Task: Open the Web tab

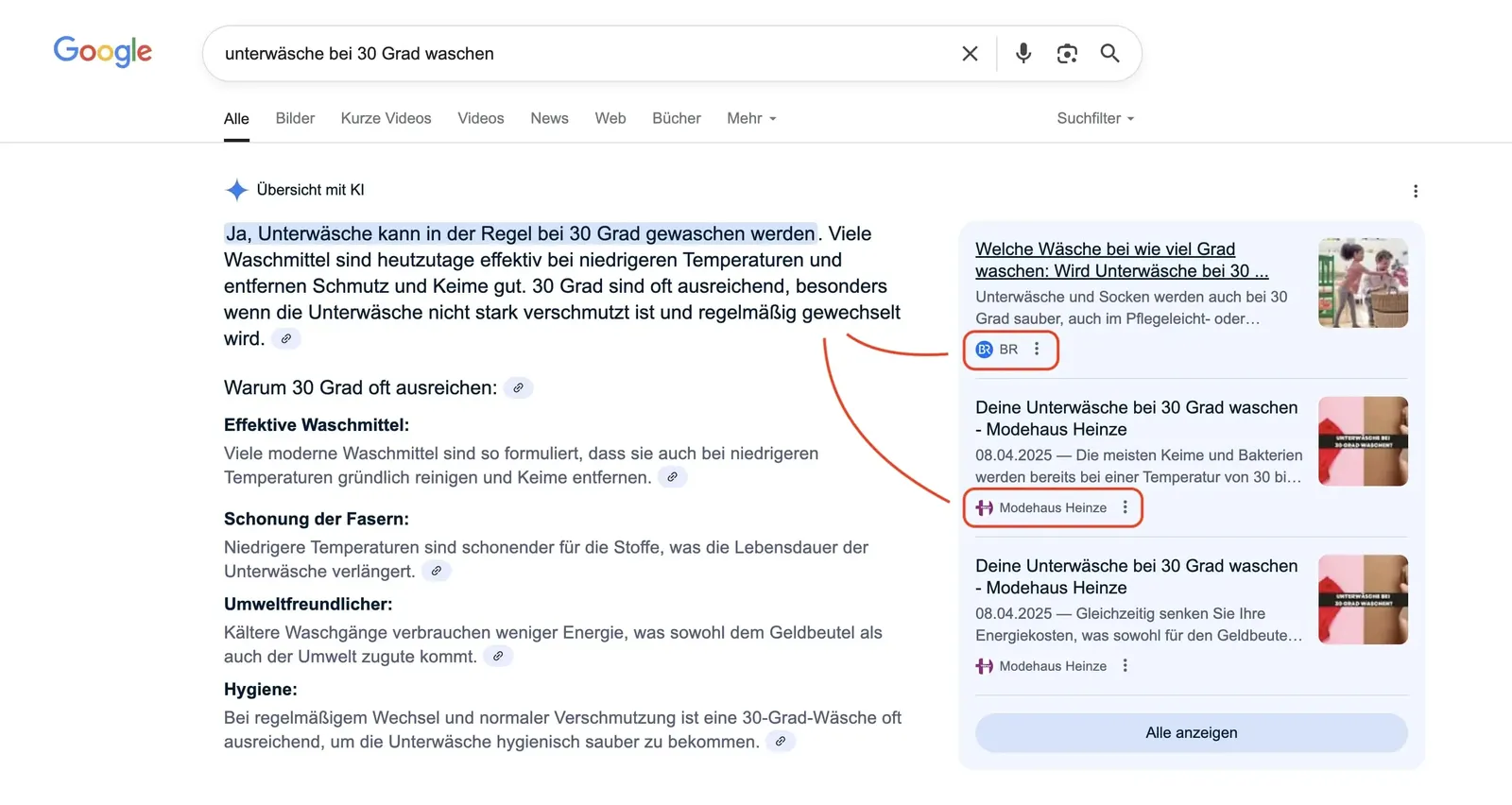Action: [x=610, y=118]
